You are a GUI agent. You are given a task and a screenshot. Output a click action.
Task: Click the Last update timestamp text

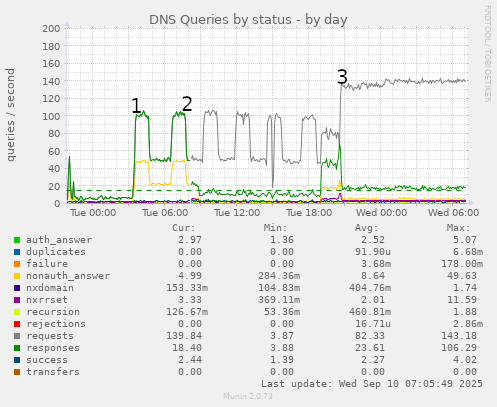tap(372, 384)
